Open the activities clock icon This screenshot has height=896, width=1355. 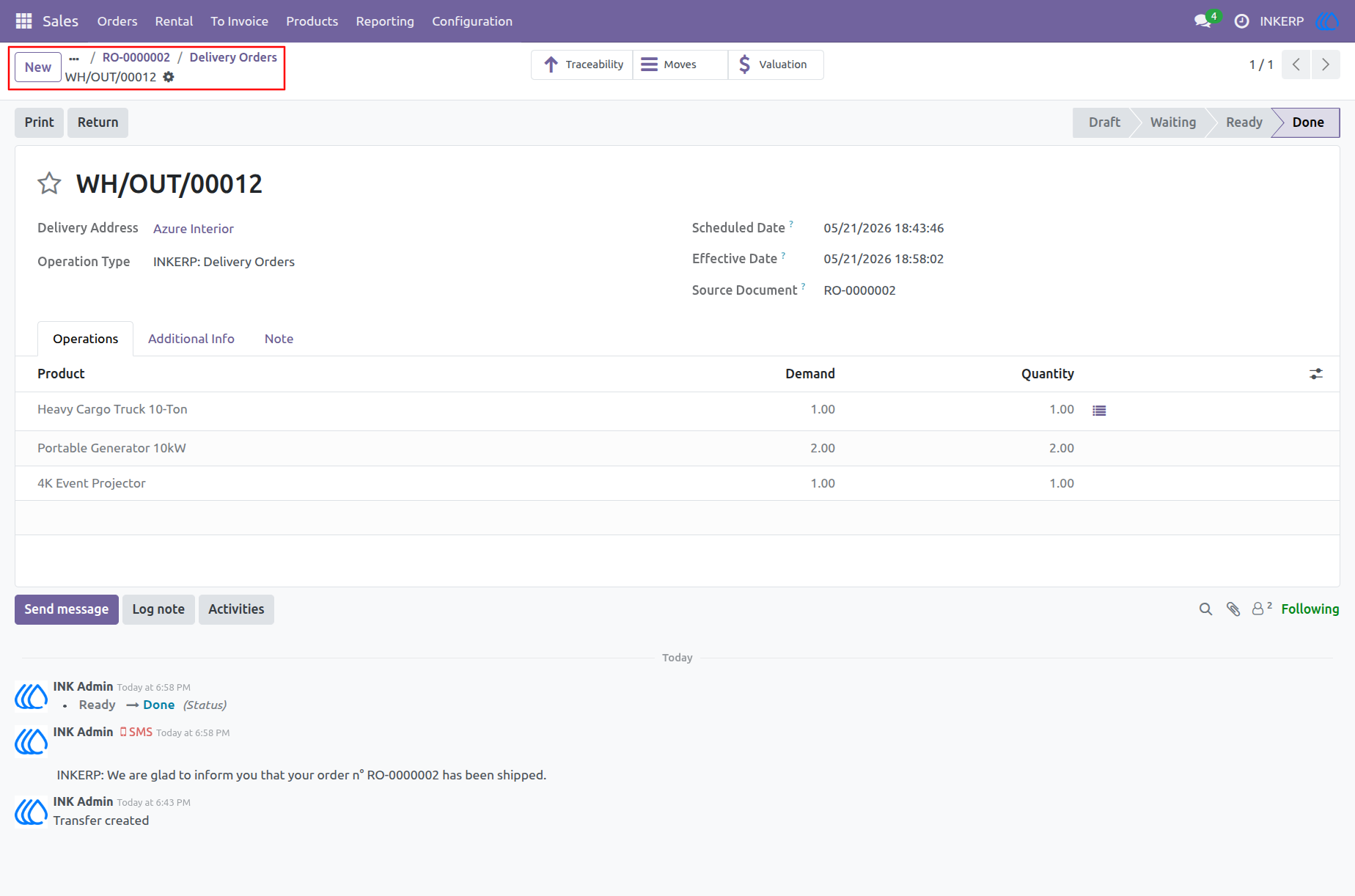1241,21
